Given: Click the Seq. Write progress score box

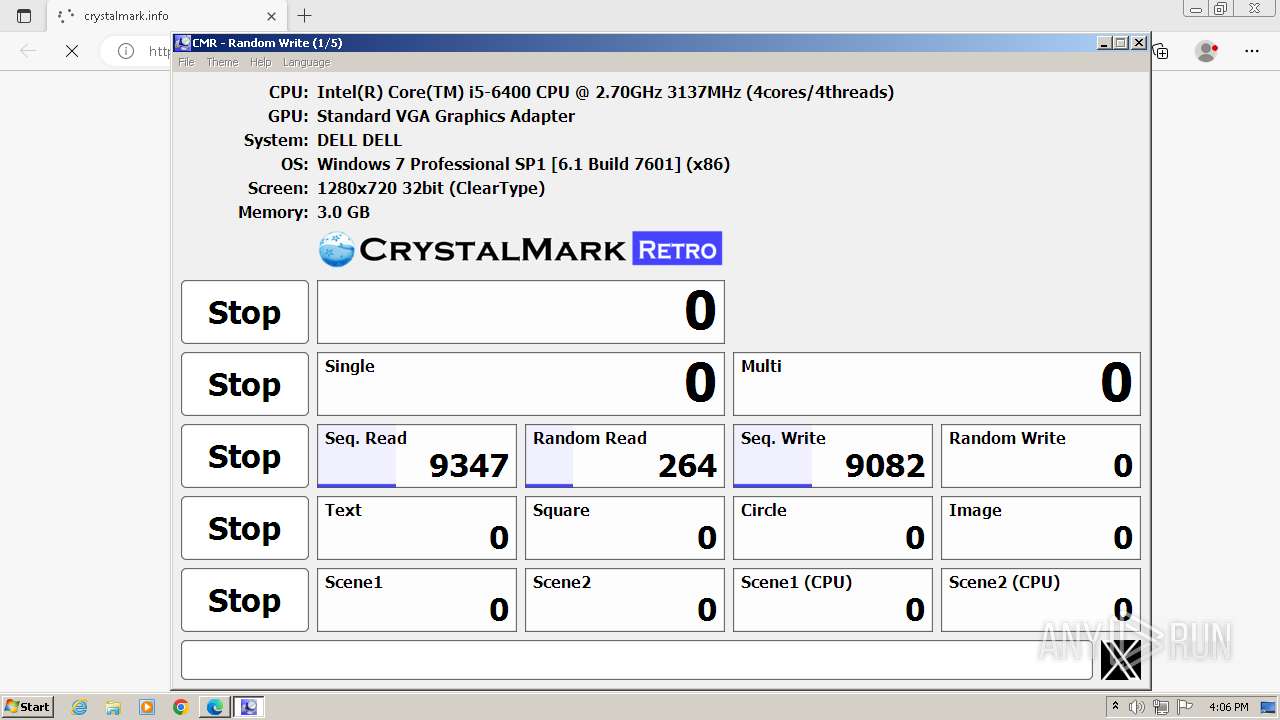Looking at the screenshot, I should [x=833, y=456].
